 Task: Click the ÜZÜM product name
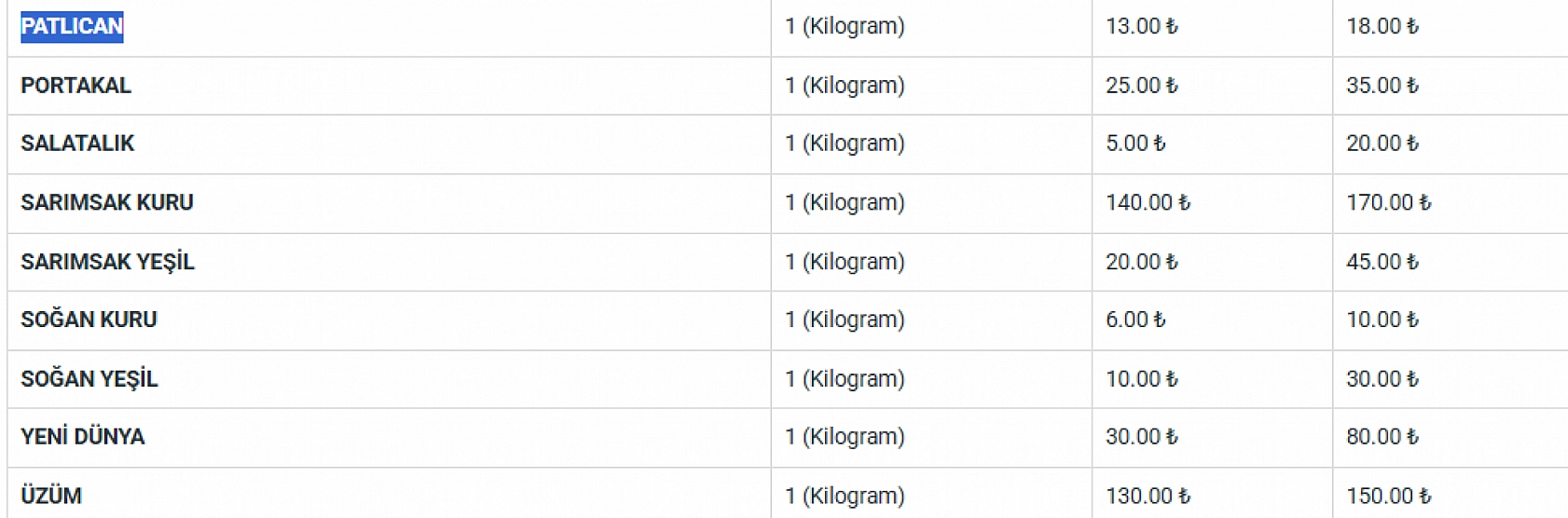[51, 496]
